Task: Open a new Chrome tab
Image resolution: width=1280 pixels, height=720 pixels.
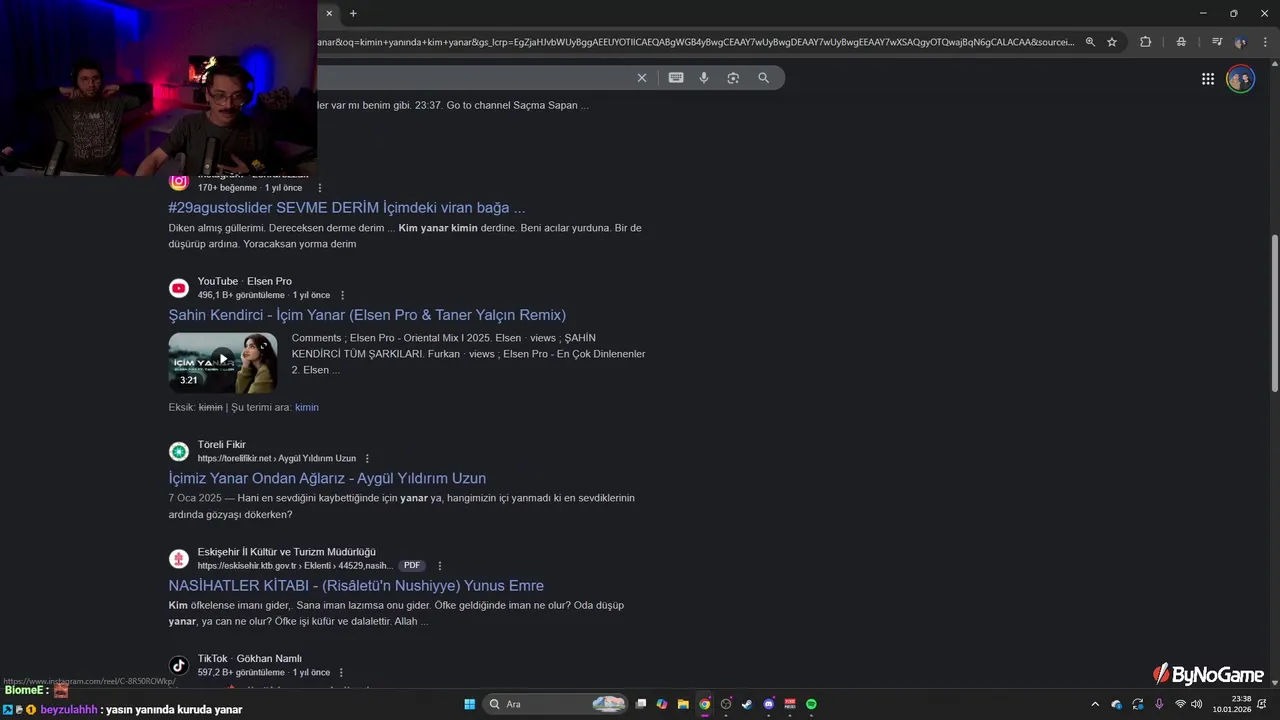Action: 353,13
